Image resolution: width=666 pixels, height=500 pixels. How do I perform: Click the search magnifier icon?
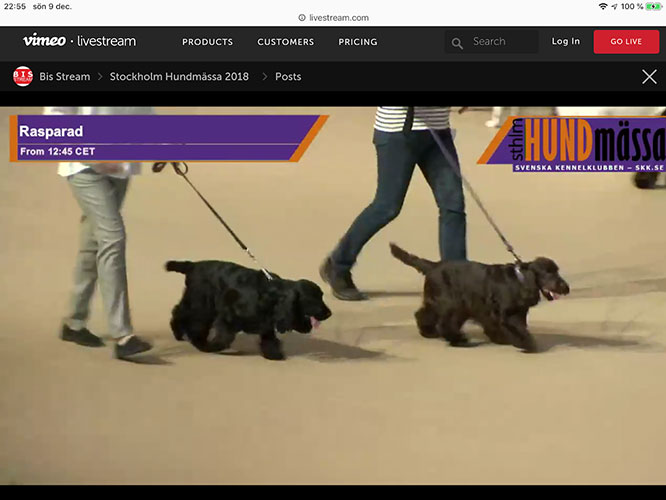click(x=457, y=43)
